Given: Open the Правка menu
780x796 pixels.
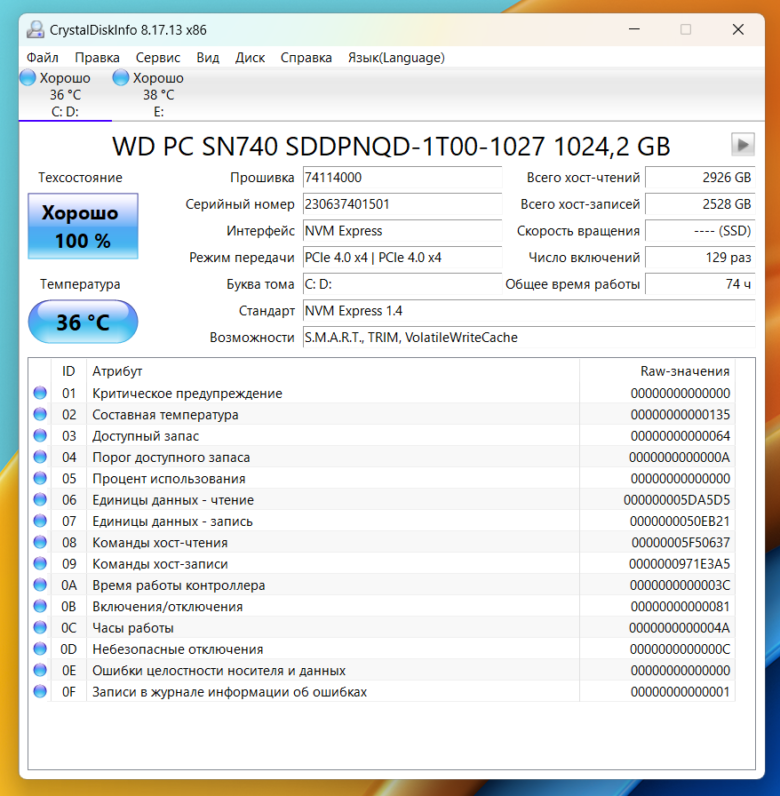Looking at the screenshot, I should click(x=97, y=58).
